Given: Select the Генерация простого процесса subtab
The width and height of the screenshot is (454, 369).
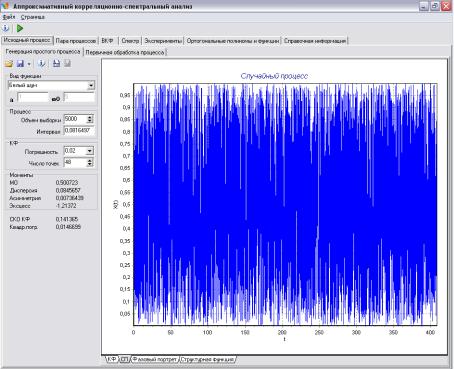Looking at the screenshot, I should (43, 52).
